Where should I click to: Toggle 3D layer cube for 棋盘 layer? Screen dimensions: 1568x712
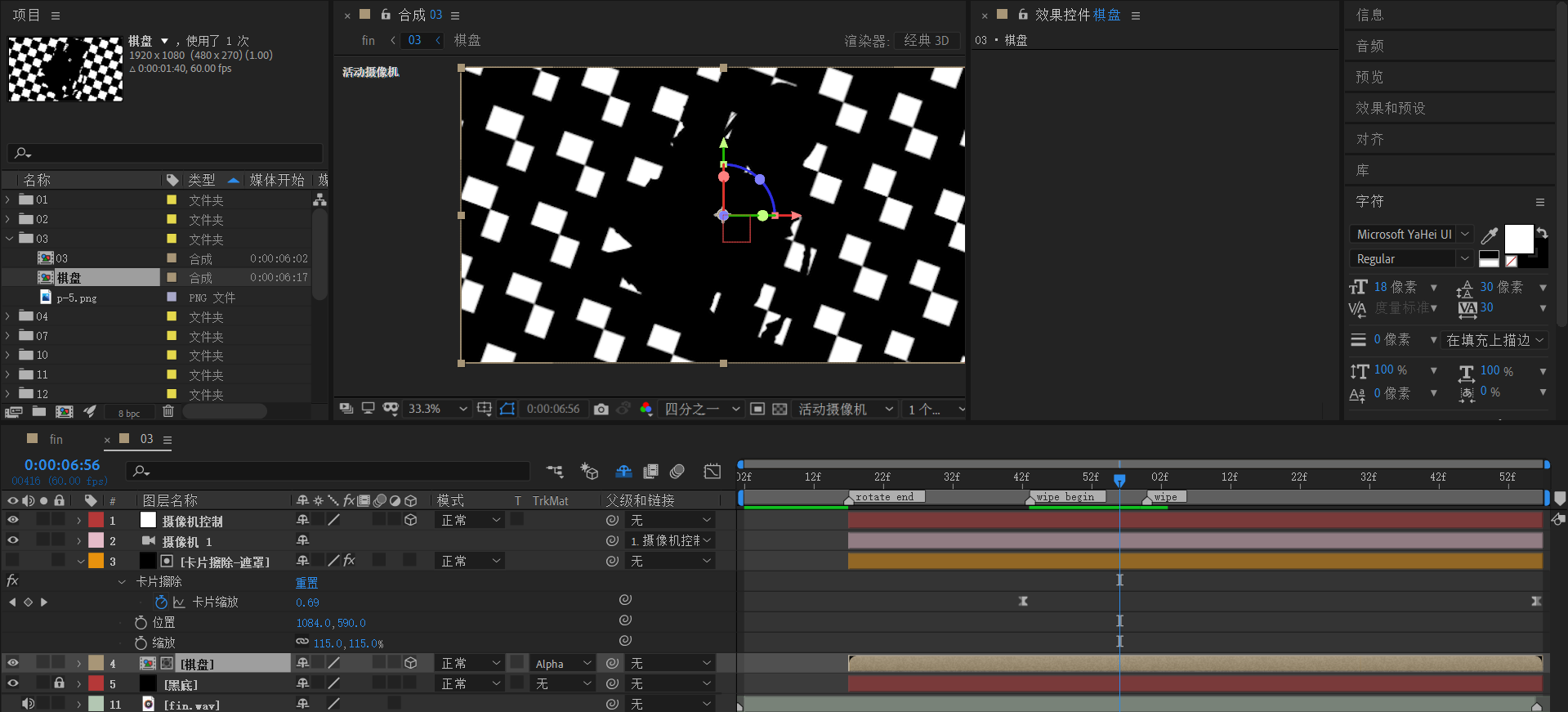pyautogui.click(x=411, y=663)
